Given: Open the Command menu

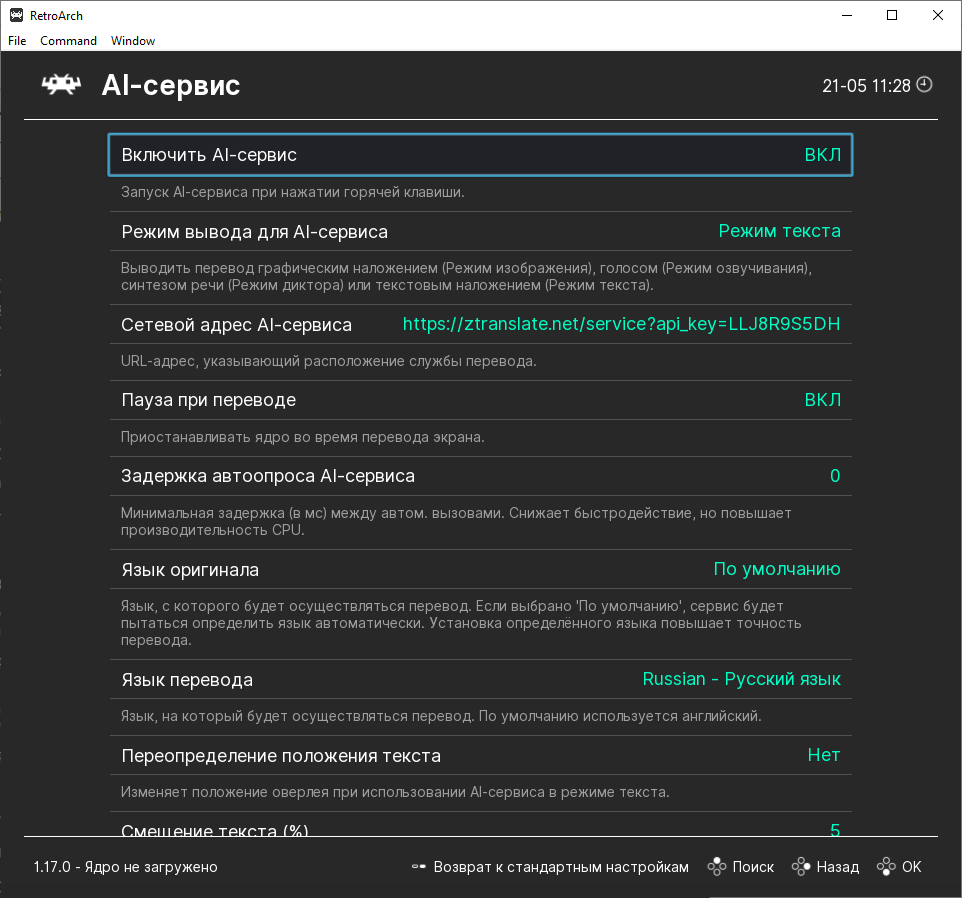Looking at the screenshot, I should 69,40.
